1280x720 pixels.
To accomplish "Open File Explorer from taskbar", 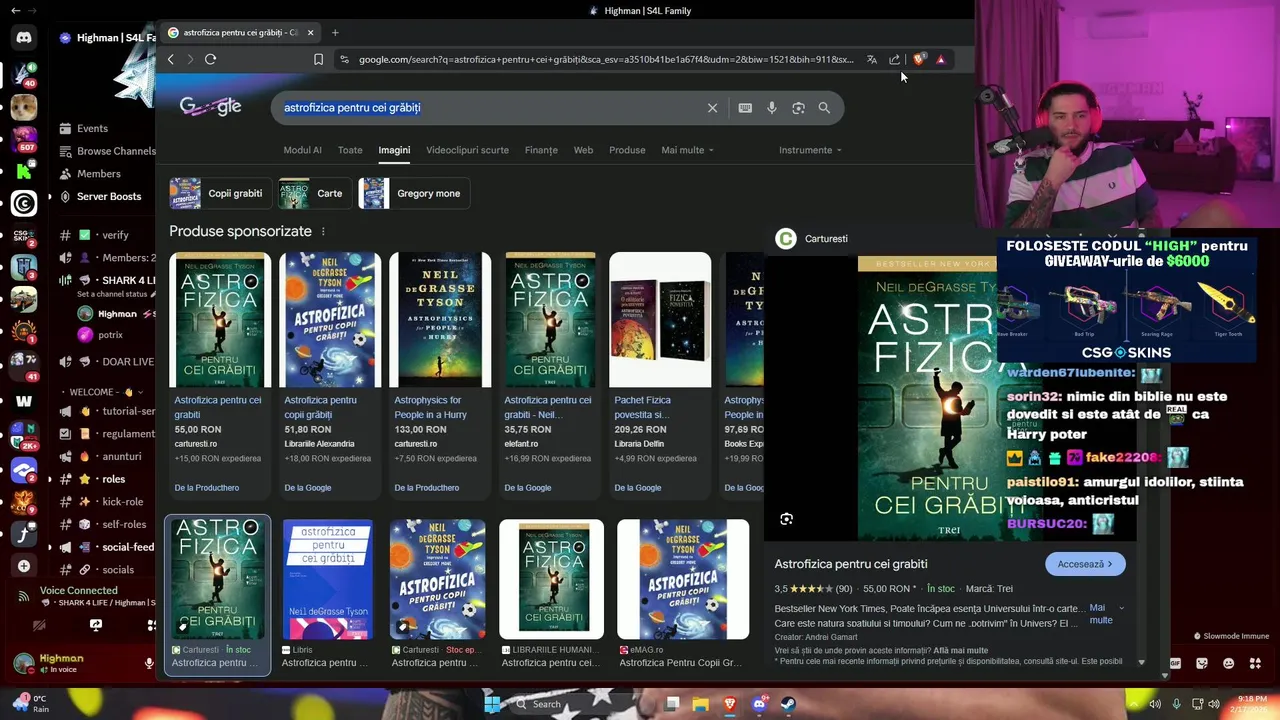I will [x=701, y=704].
